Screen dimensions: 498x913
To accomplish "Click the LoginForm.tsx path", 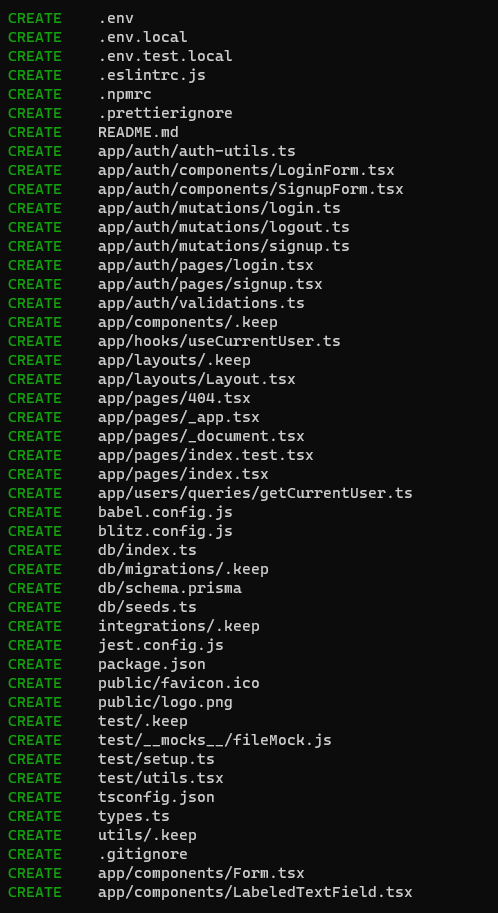I will coord(246,171).
